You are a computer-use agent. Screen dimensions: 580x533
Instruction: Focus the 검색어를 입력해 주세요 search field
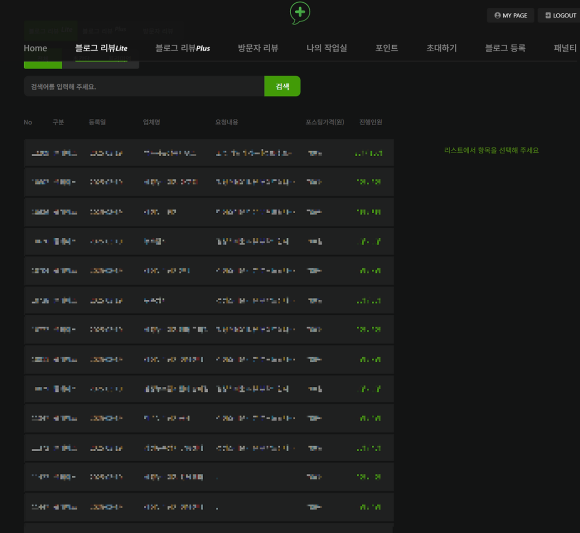[x=144, y=87]
